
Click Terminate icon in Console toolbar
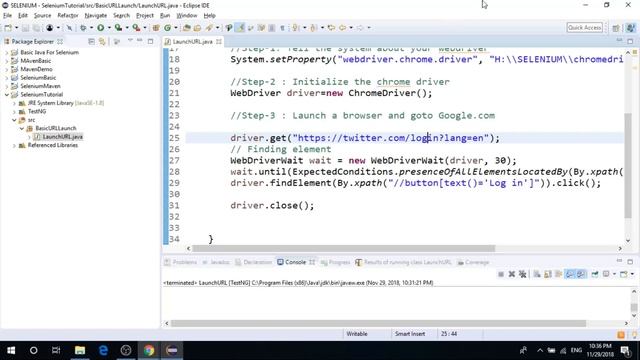coord(501,274)
